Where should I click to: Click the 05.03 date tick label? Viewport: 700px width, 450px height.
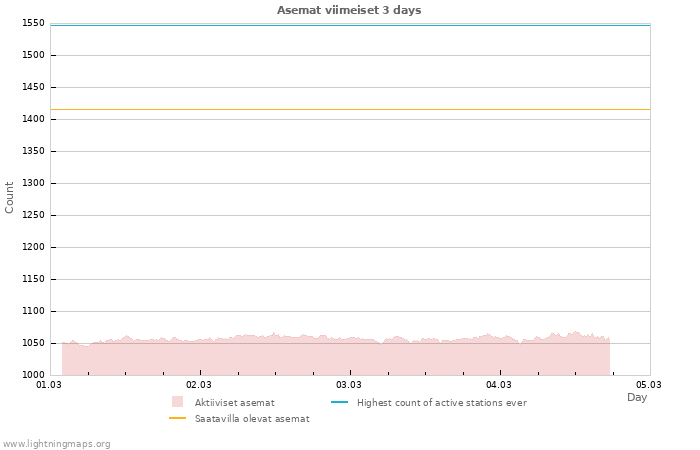click(x=649, y=384)
